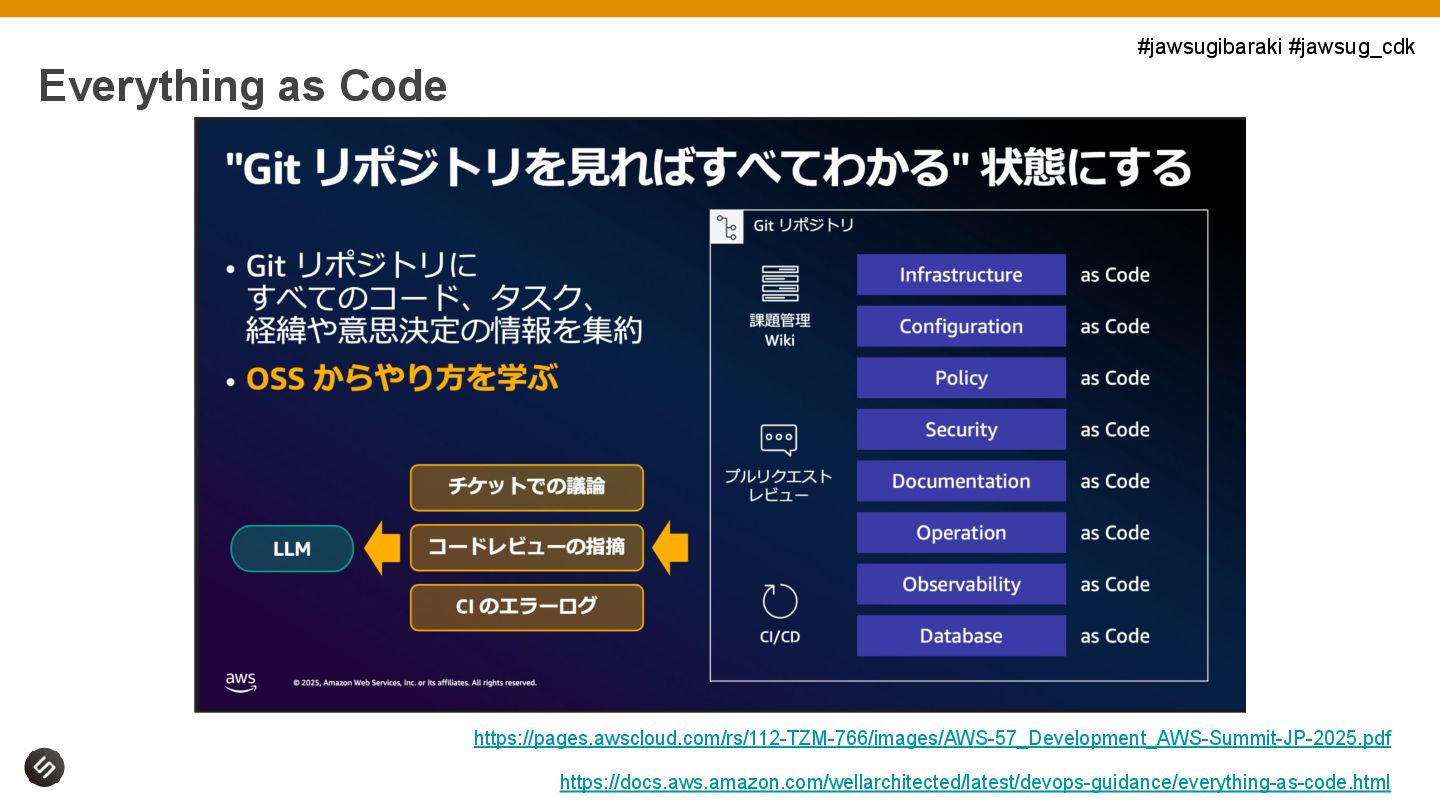Click the Documentation box
Viewport: 1440px width, 810px height.
pos(961,481)
